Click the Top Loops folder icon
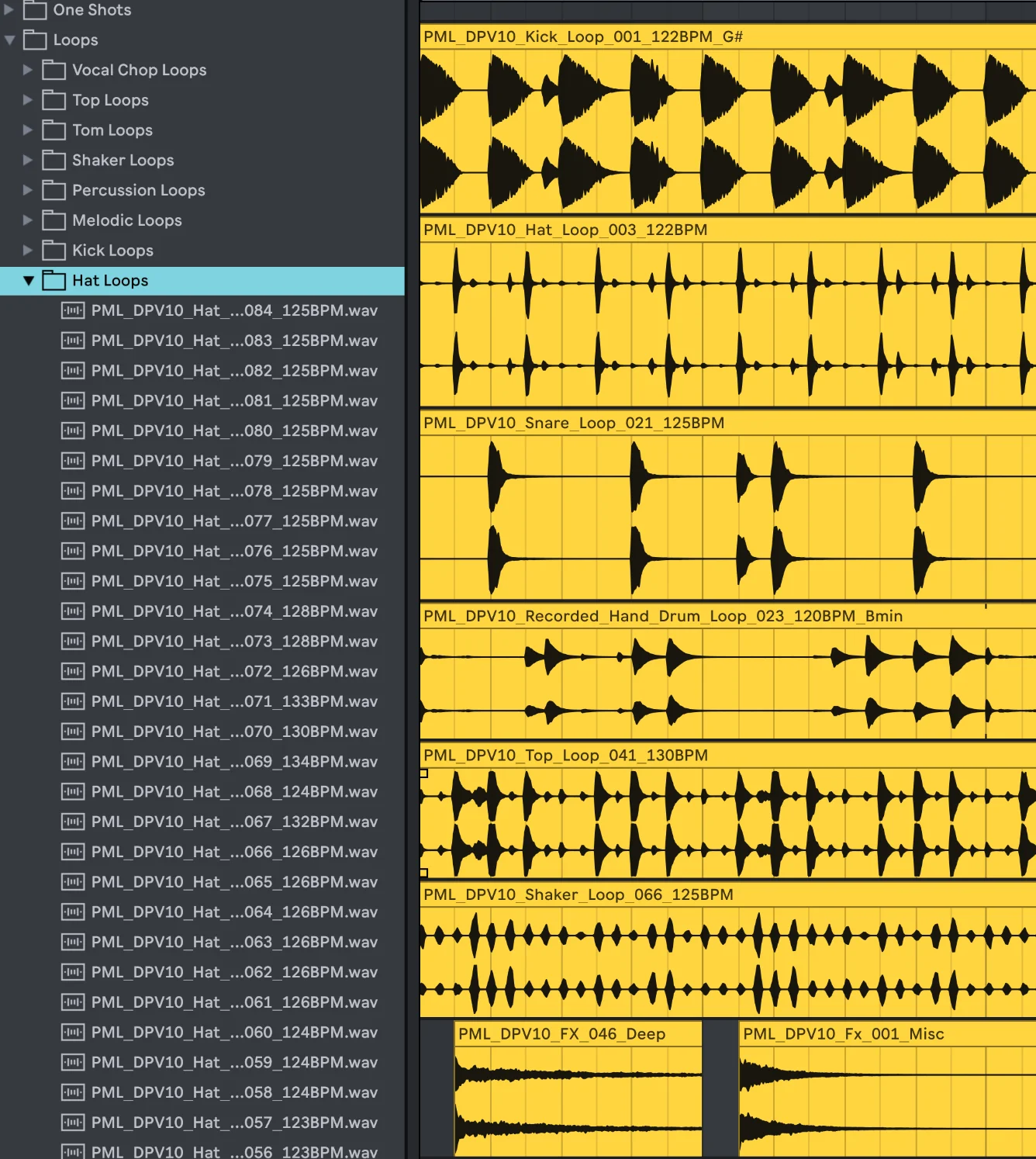 pyautogui.click(x=54, y=100)
